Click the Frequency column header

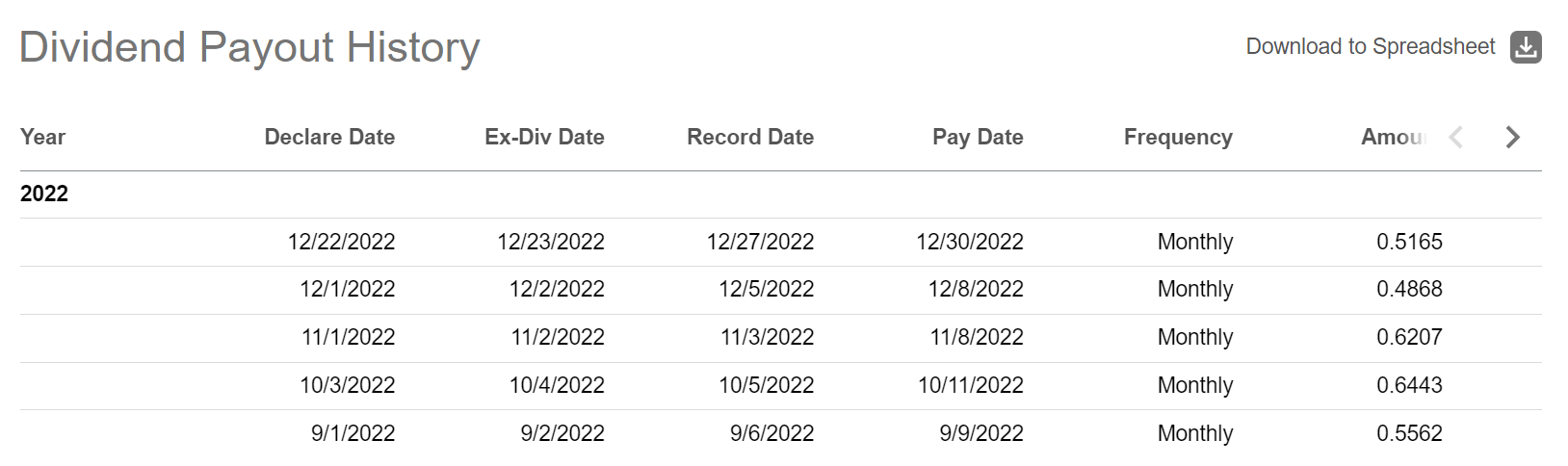point(1178,137)
